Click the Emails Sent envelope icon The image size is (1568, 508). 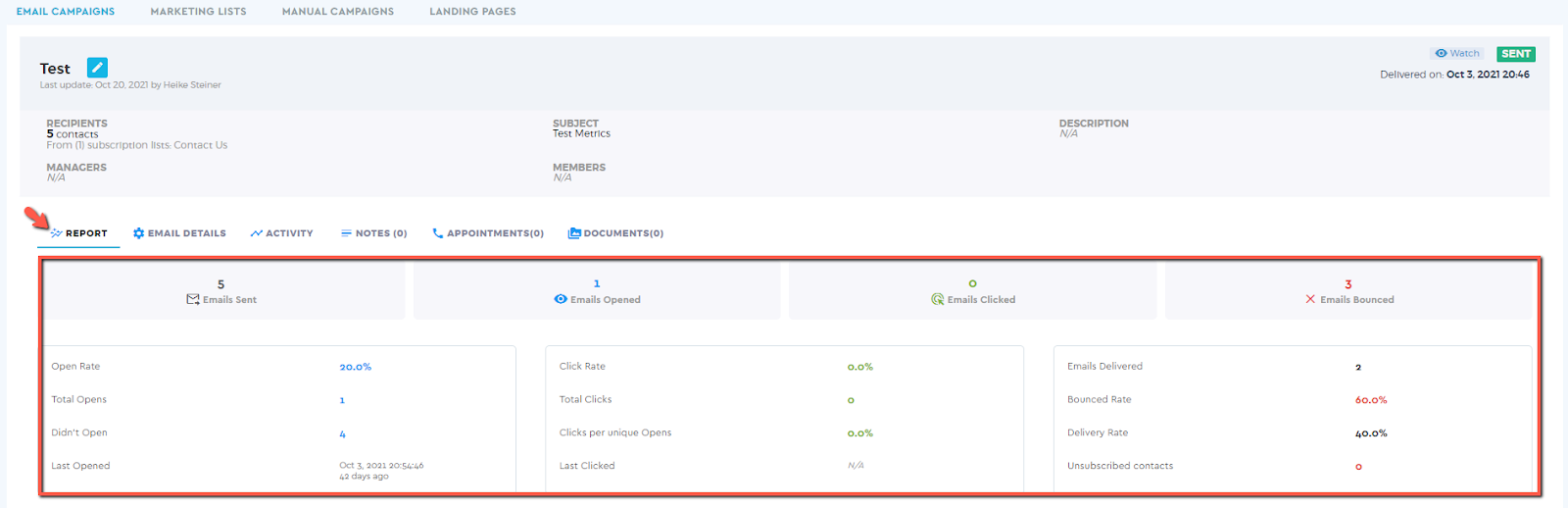point(193,299)
